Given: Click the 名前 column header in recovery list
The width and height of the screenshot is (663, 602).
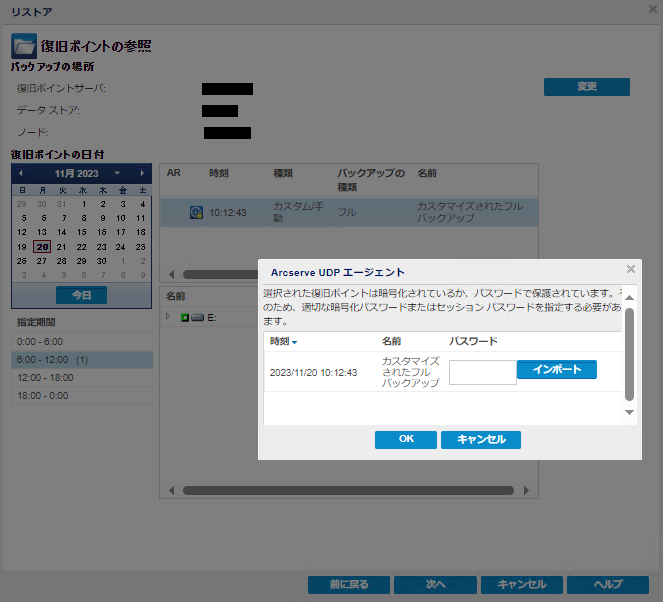Looking at the screenshot, I should tap(427, 173).
